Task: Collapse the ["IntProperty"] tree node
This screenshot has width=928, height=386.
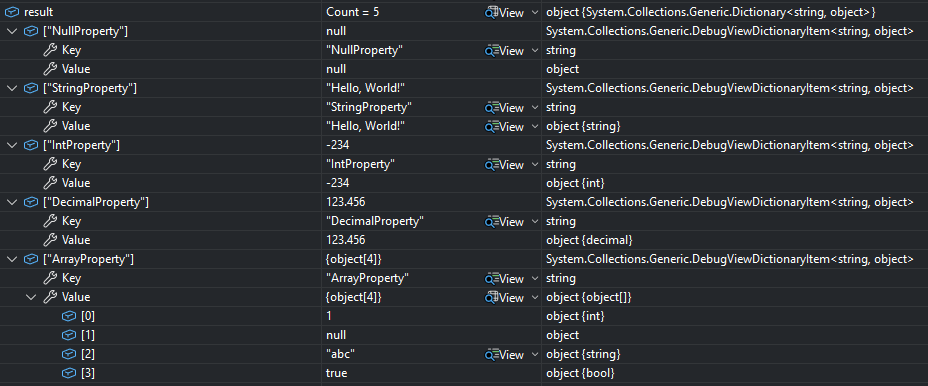Action: pos(12,144)
